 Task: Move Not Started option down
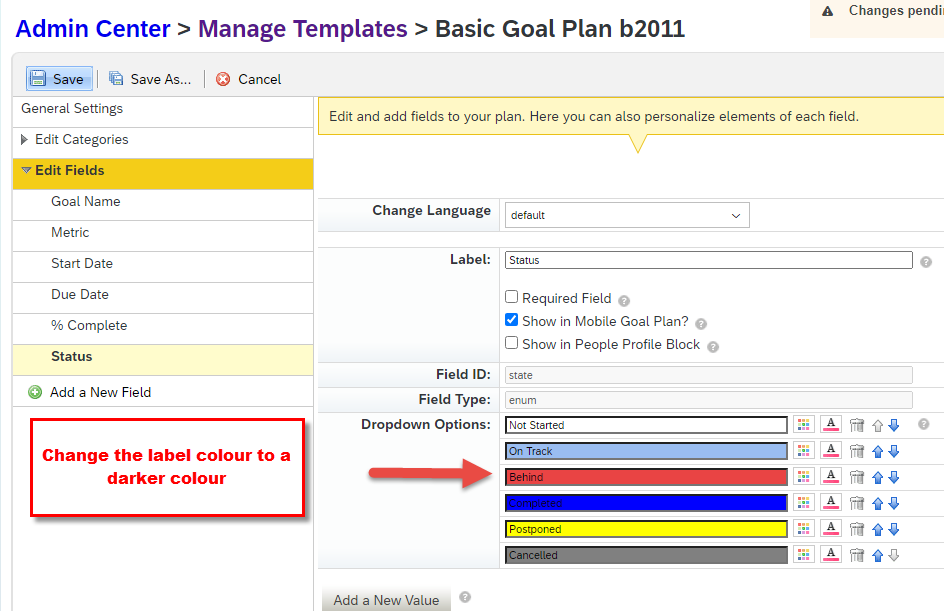click(894, 426)
